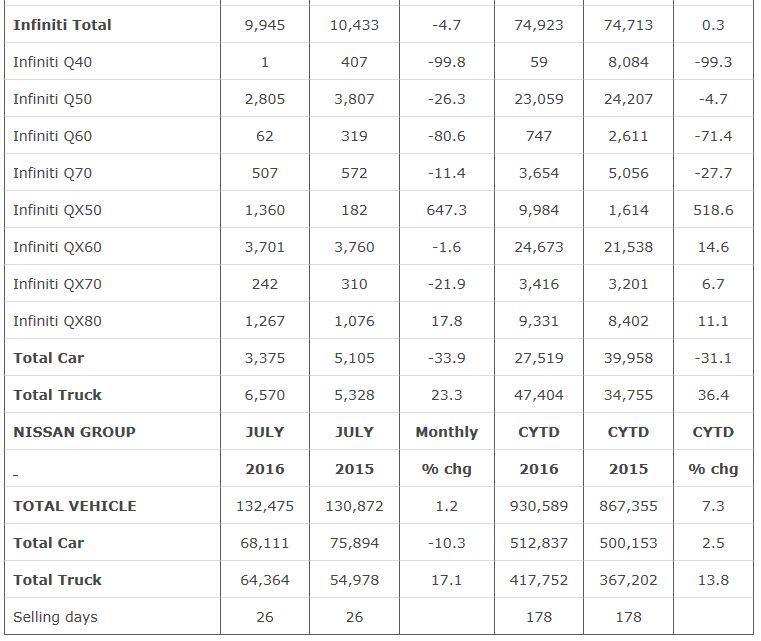Select the NISSAN GROUP header cell
761x641 pixels.
click(x=74, y=432)
